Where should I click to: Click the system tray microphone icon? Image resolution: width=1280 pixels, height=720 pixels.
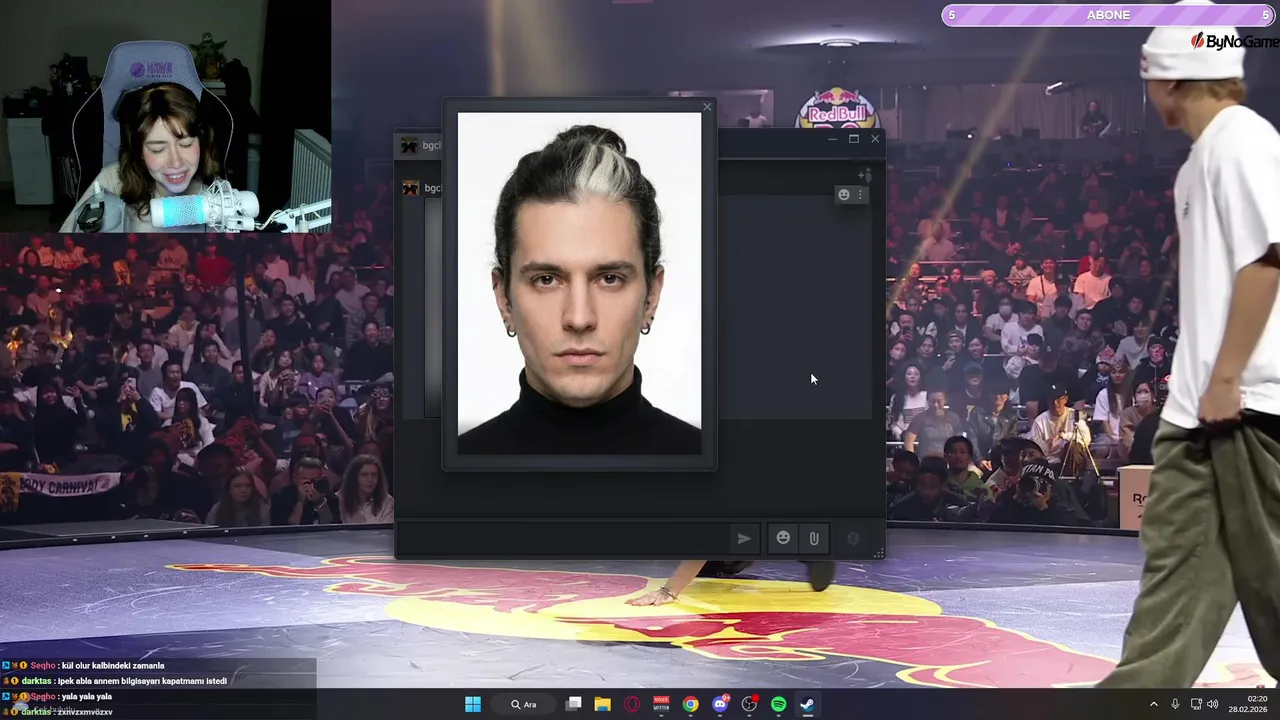(x=1175, y=704)
